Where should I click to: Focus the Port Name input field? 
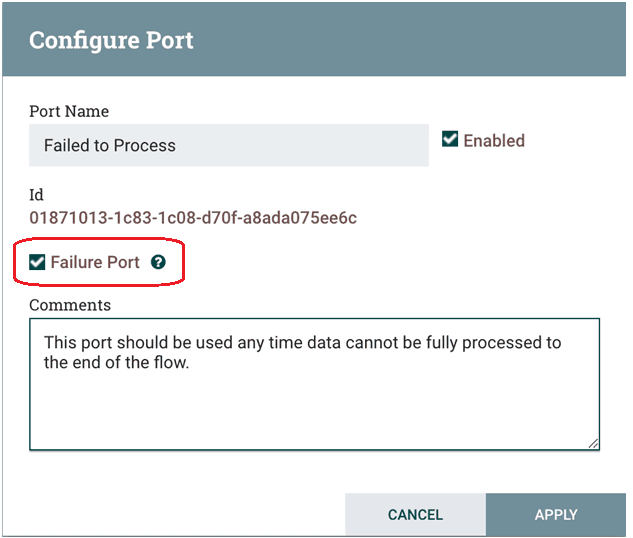[x=229, y=145]
